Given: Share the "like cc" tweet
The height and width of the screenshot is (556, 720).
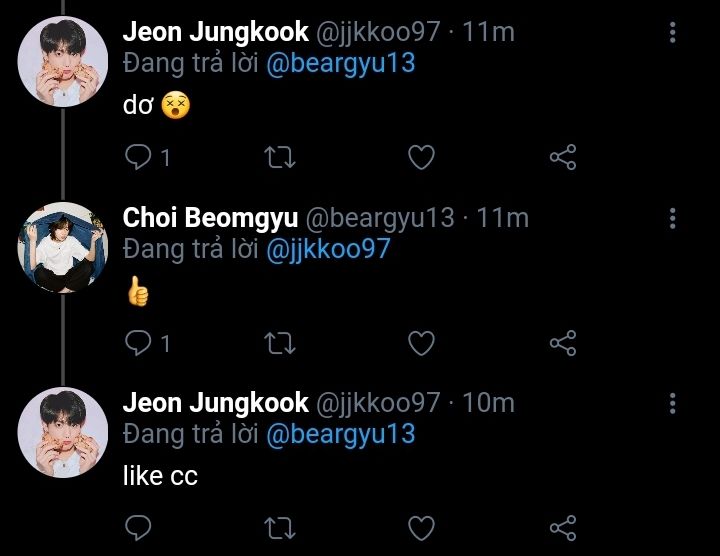Looking at the screenshot, I should (x=563, y=527).
